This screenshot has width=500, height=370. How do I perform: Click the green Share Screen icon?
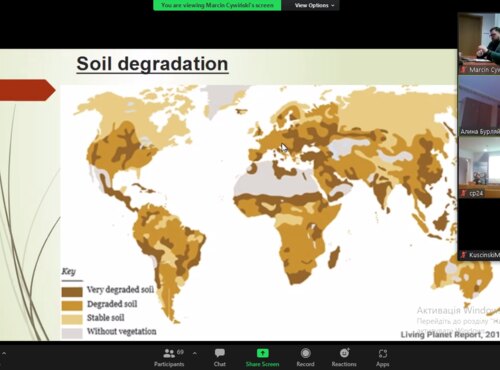[263, 353]
